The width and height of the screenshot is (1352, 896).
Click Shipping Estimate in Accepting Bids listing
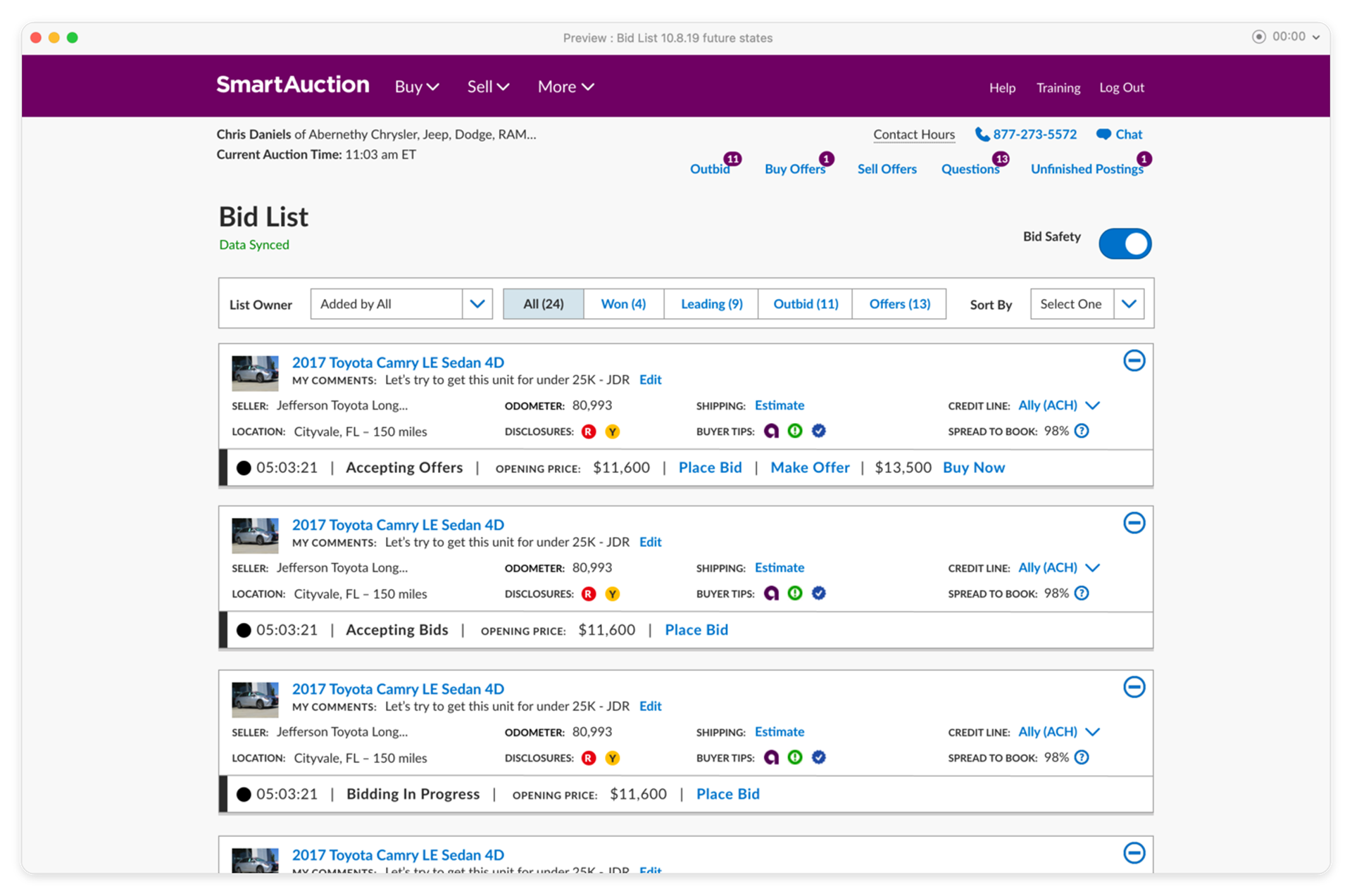[x=779, y=567]
